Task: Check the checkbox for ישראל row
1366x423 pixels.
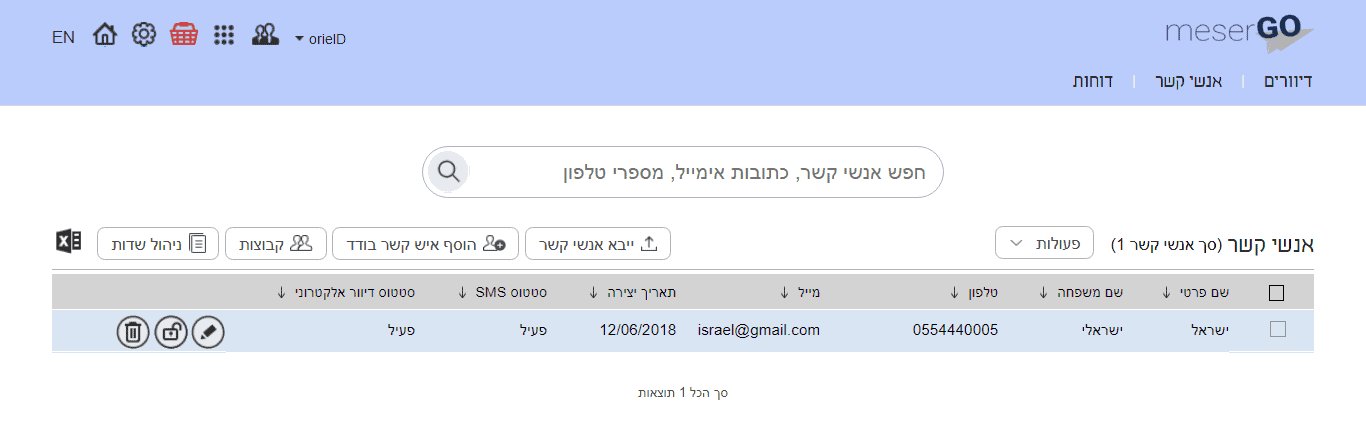Action: (x=1277, y=329)
